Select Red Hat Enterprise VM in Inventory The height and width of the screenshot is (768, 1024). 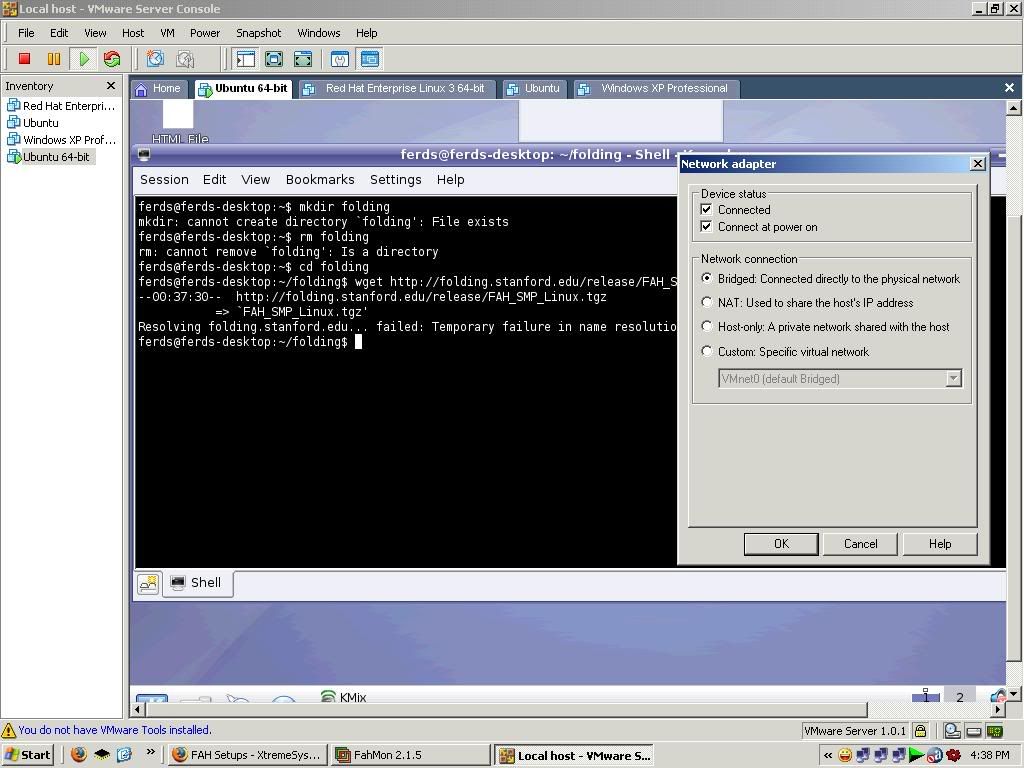click(x=61, y=106)
